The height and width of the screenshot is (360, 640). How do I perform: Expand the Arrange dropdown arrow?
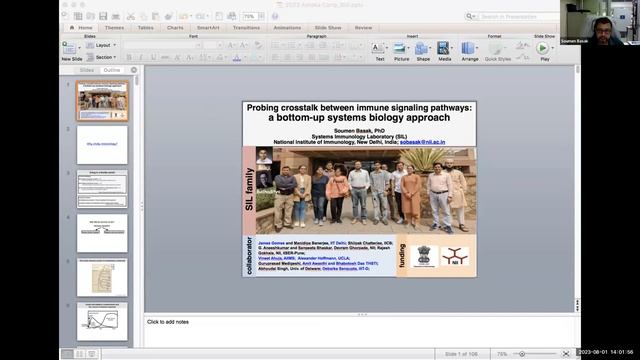tap(477, 48)
